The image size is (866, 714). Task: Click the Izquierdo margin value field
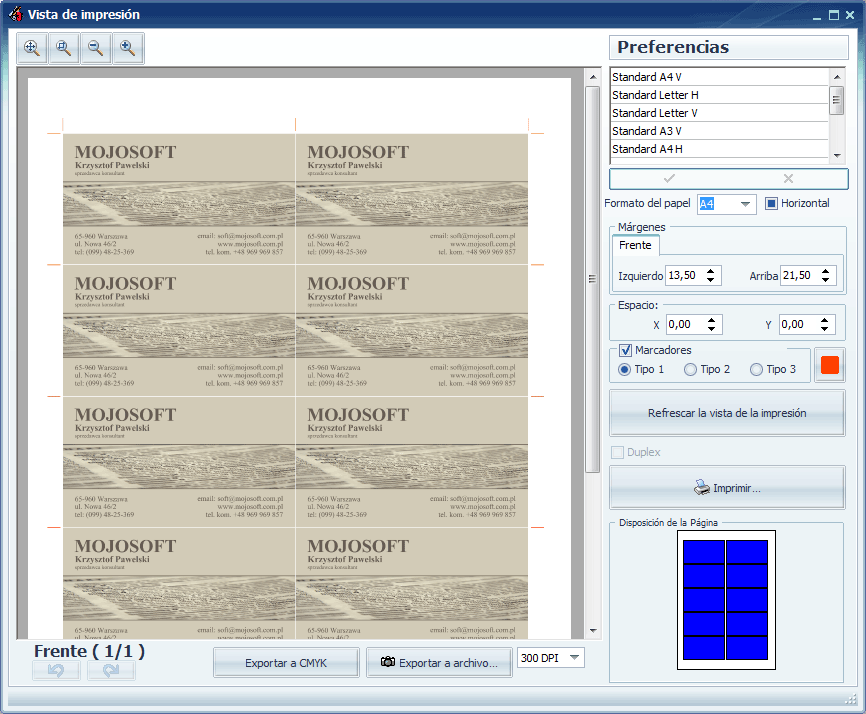[x=685, y=276]
